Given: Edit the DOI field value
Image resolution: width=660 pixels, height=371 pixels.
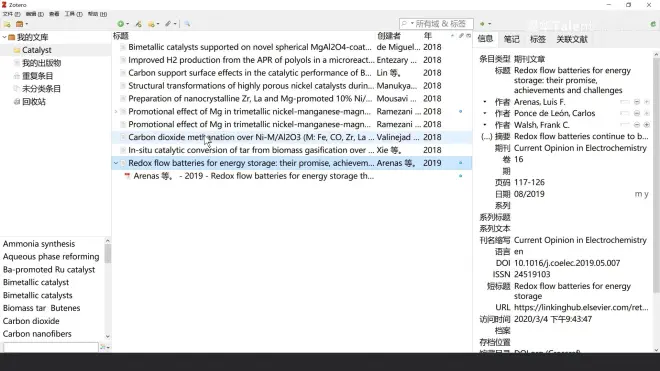Looking at the screenshot, I should 567,263.
